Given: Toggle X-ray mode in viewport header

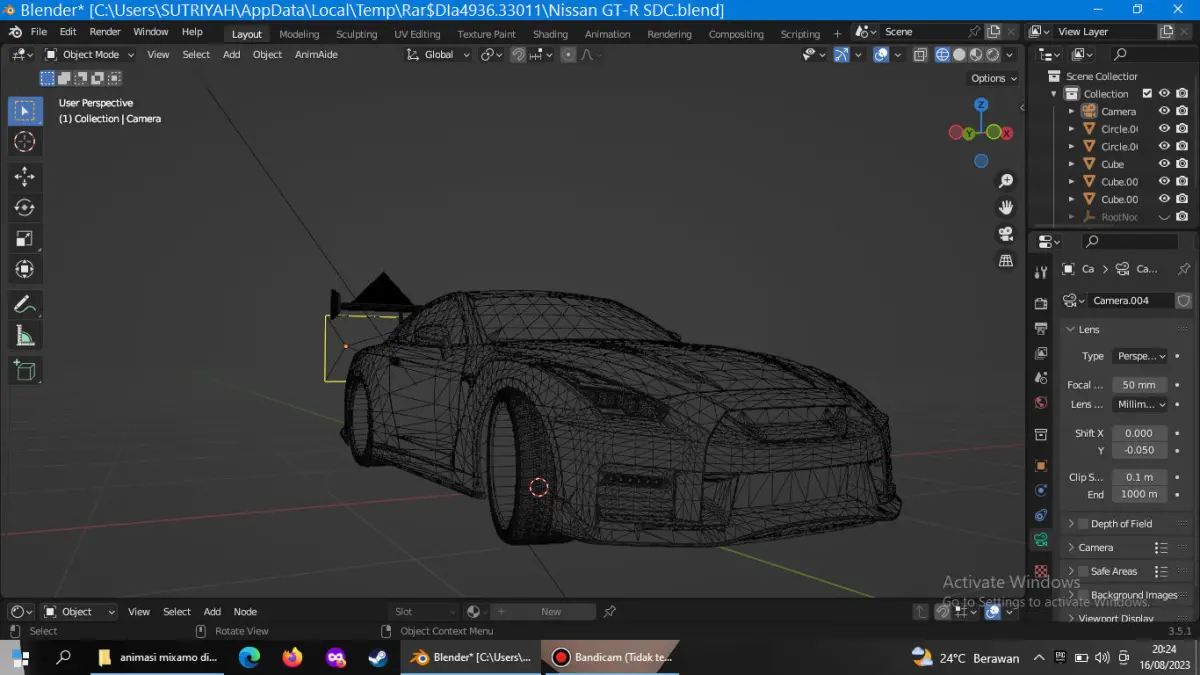Looking at the screenshot, I should point(920,55).
